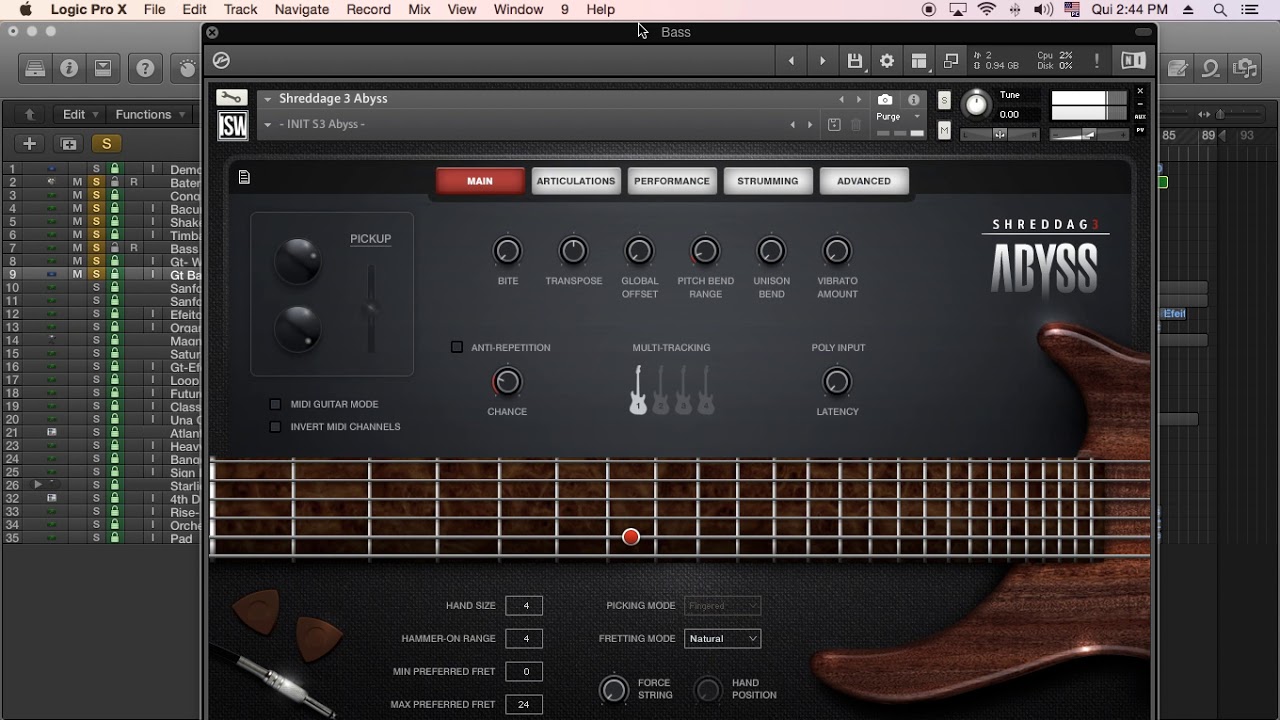Viewport: 1280px width, 720px height.
Task: Select the first multi-tracking guitar icon
Action: [x=638, y=390]
